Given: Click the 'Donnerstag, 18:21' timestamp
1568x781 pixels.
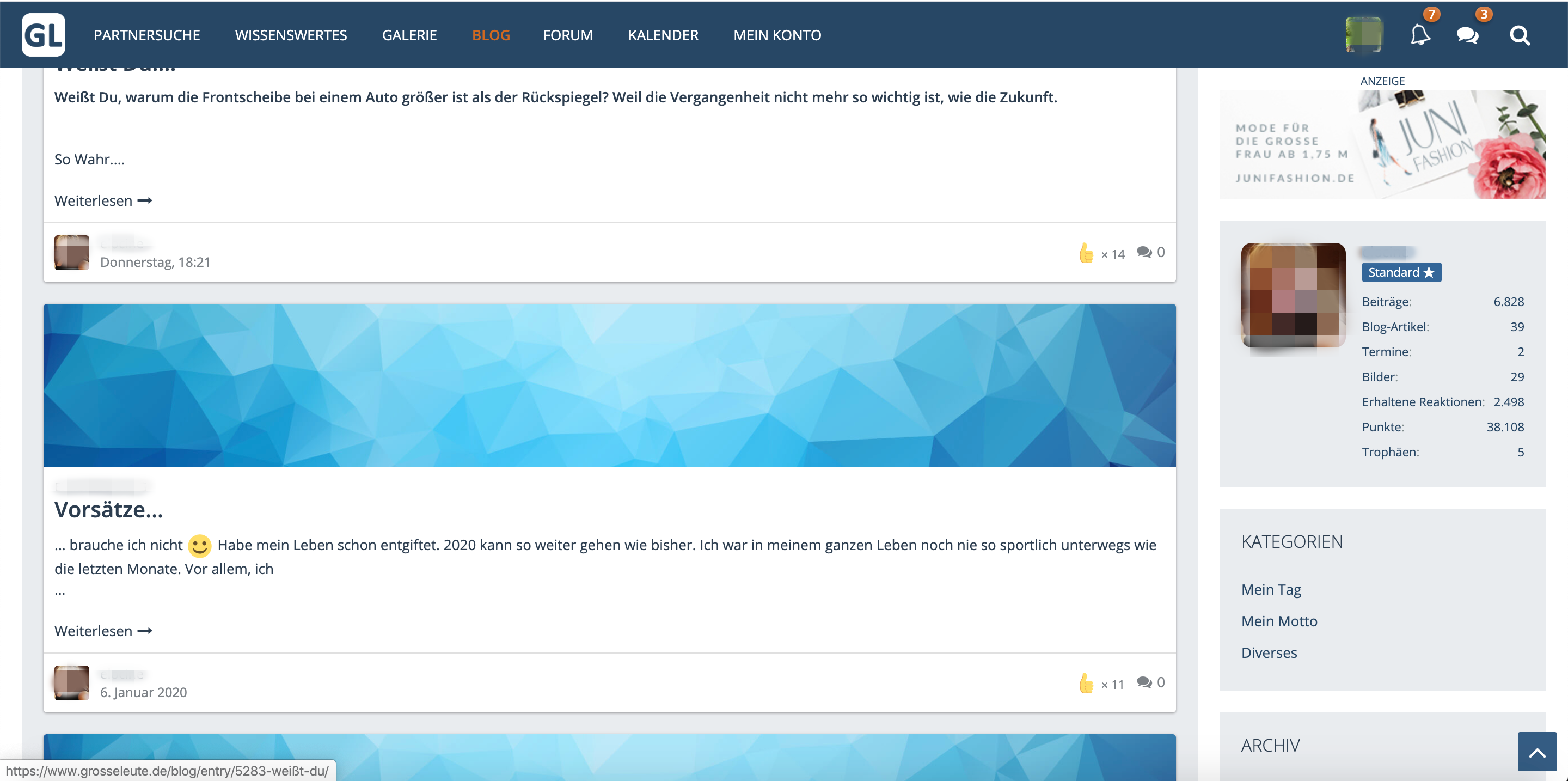Looking at the screenshot, I should click(155, 263).
